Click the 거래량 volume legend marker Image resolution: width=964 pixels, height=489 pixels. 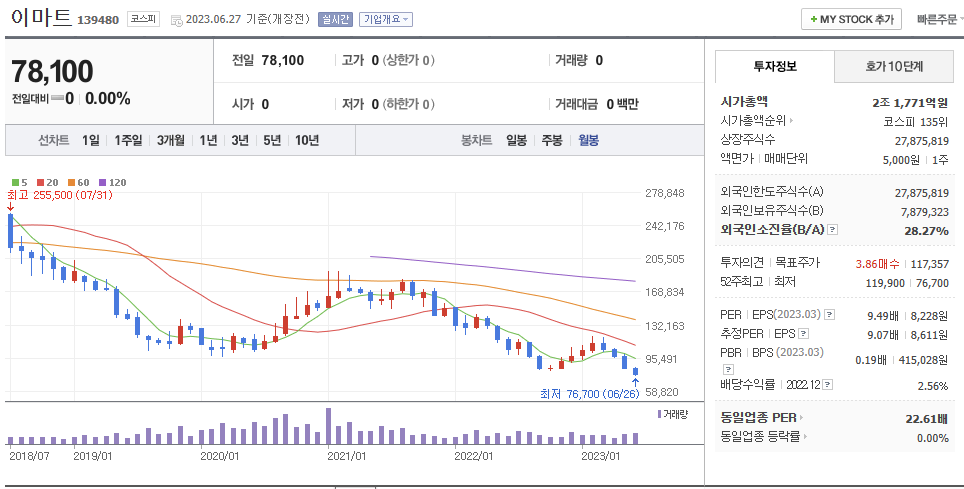[659, 414]
